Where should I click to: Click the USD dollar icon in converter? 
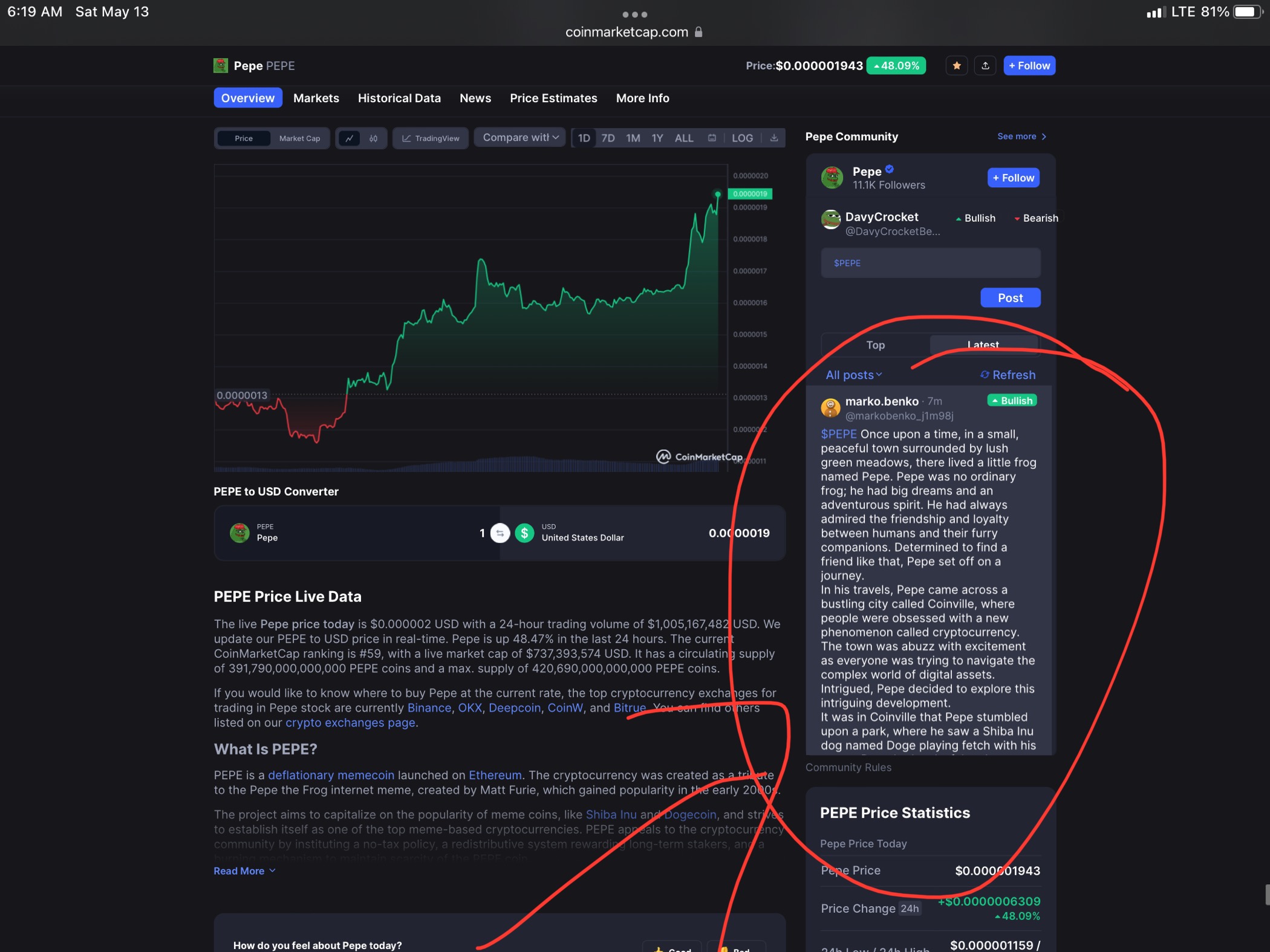click(524, 533)
